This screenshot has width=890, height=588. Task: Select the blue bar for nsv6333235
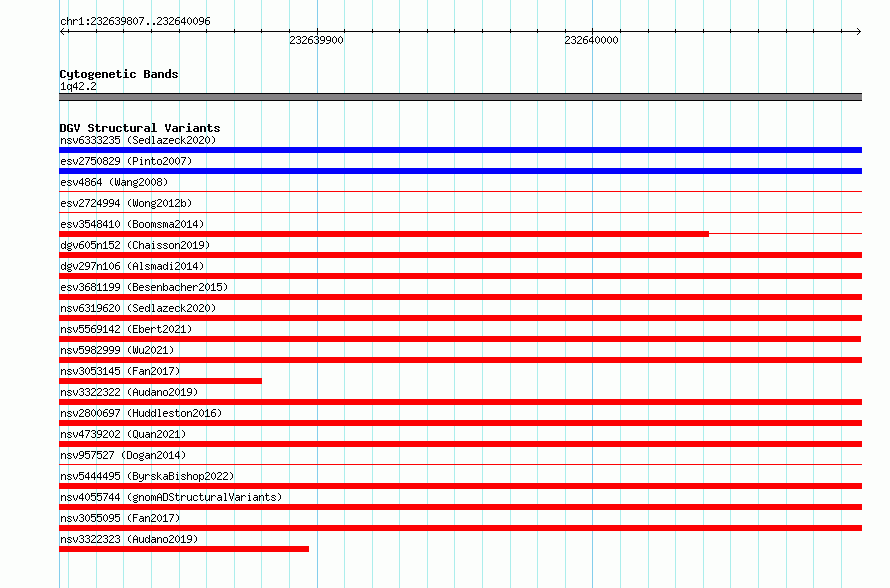(460, 150)
